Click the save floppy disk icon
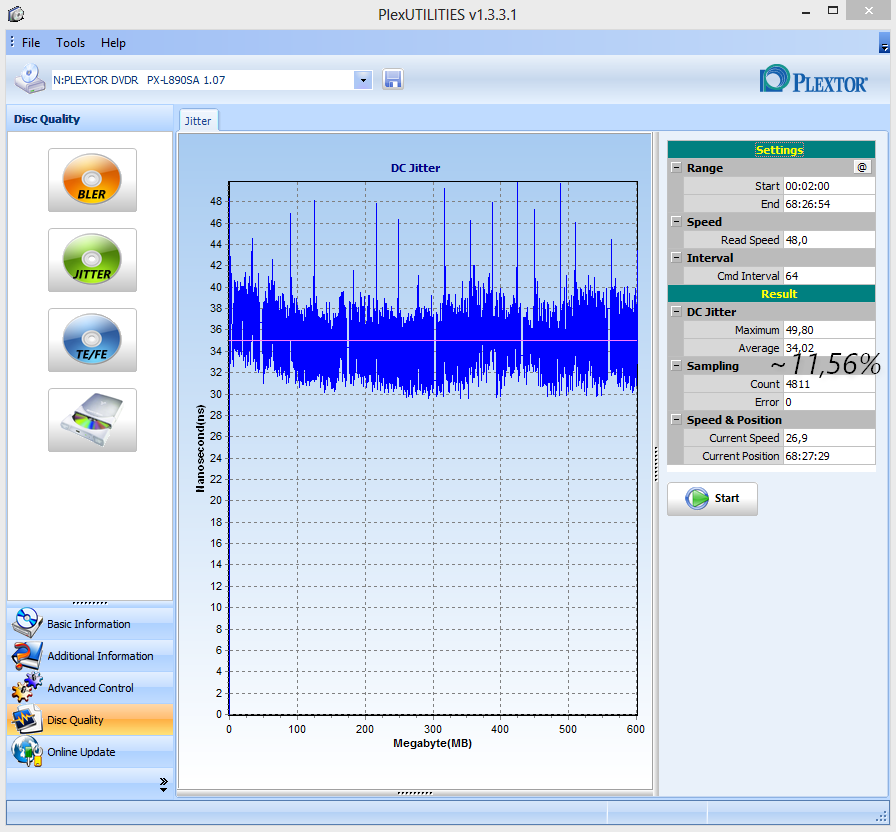The height and width of the screenshot is (832, 896). [x=393, y=79]
